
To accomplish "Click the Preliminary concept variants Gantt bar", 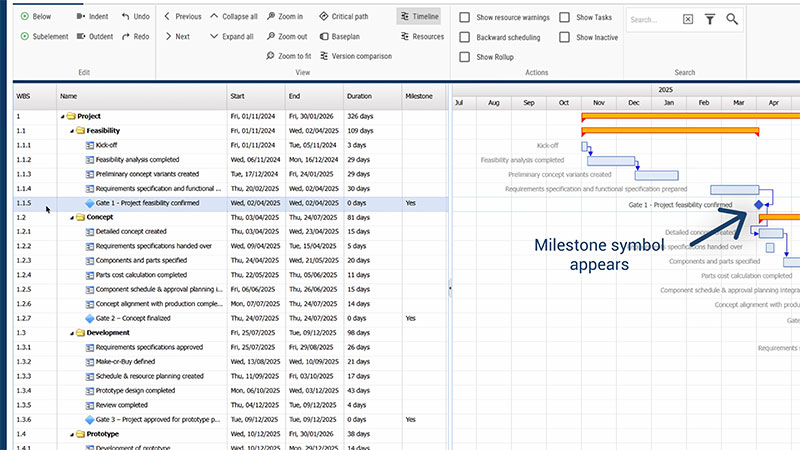I will tap(656, 176).
